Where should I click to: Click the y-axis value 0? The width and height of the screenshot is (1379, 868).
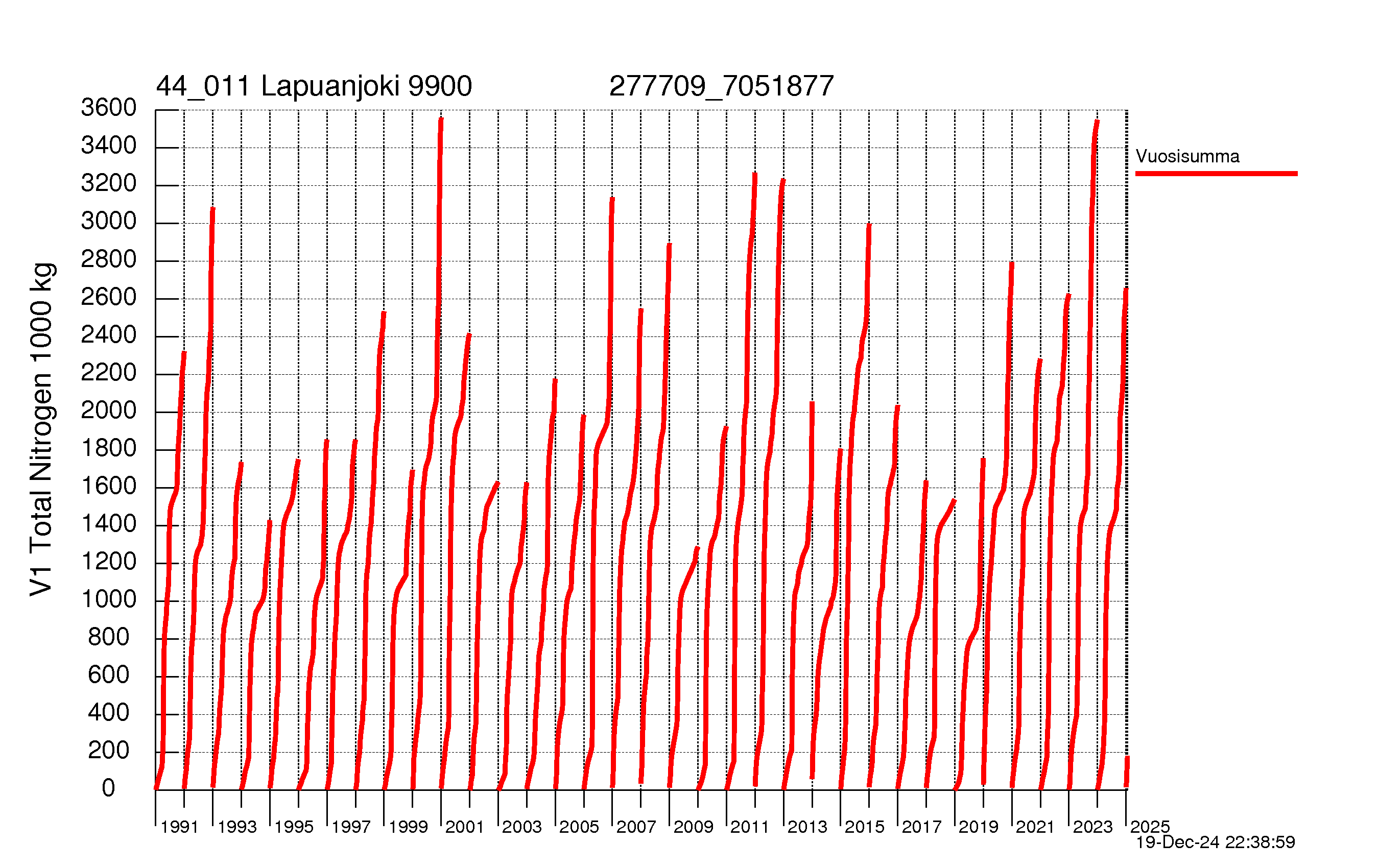(x=109, y=788)
